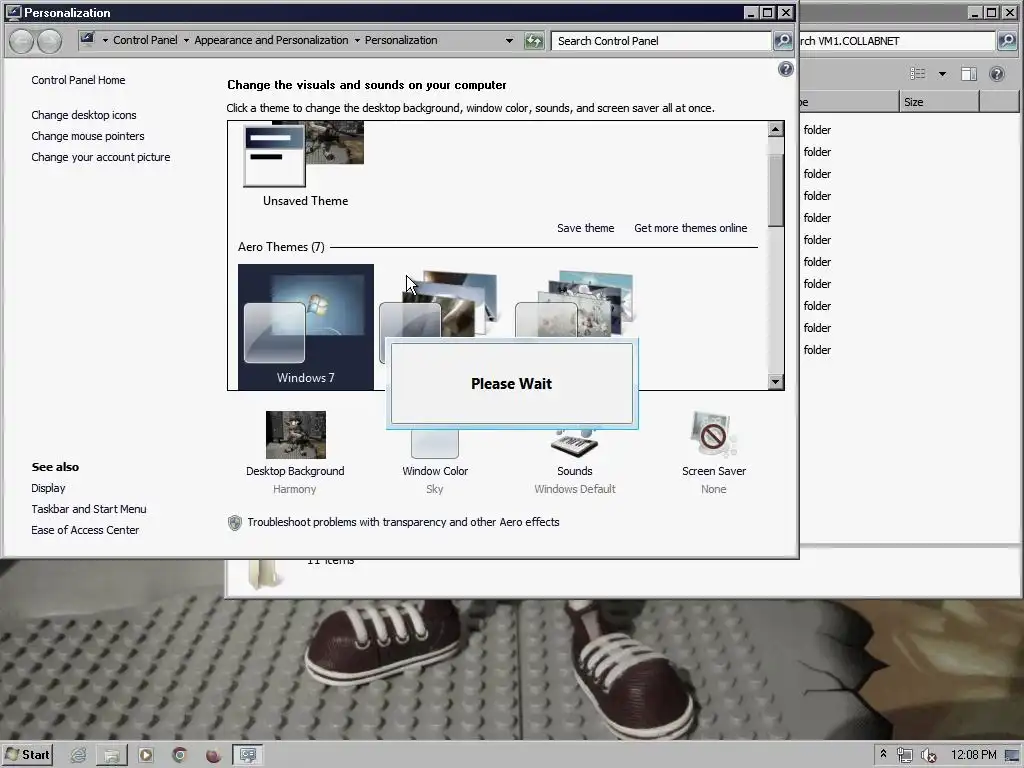Open the Desktop Background Harmony icon
The height and width of the screenshot is (768, 1024).
pos(295,435)
